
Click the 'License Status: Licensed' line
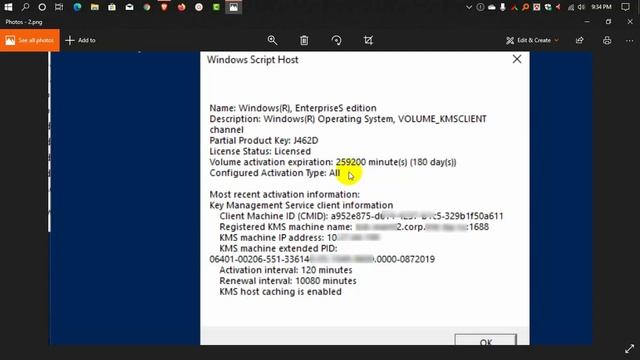(260, 151)
